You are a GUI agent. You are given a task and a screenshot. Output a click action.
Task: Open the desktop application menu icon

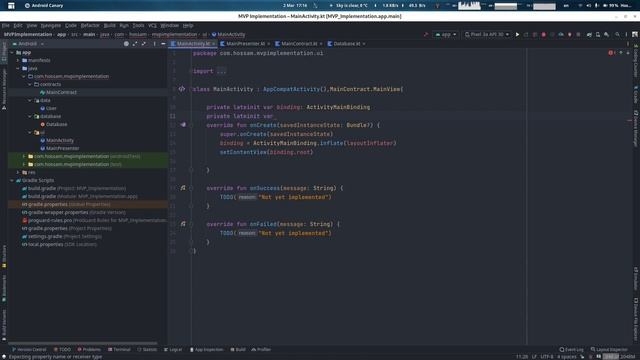(11, 6)
